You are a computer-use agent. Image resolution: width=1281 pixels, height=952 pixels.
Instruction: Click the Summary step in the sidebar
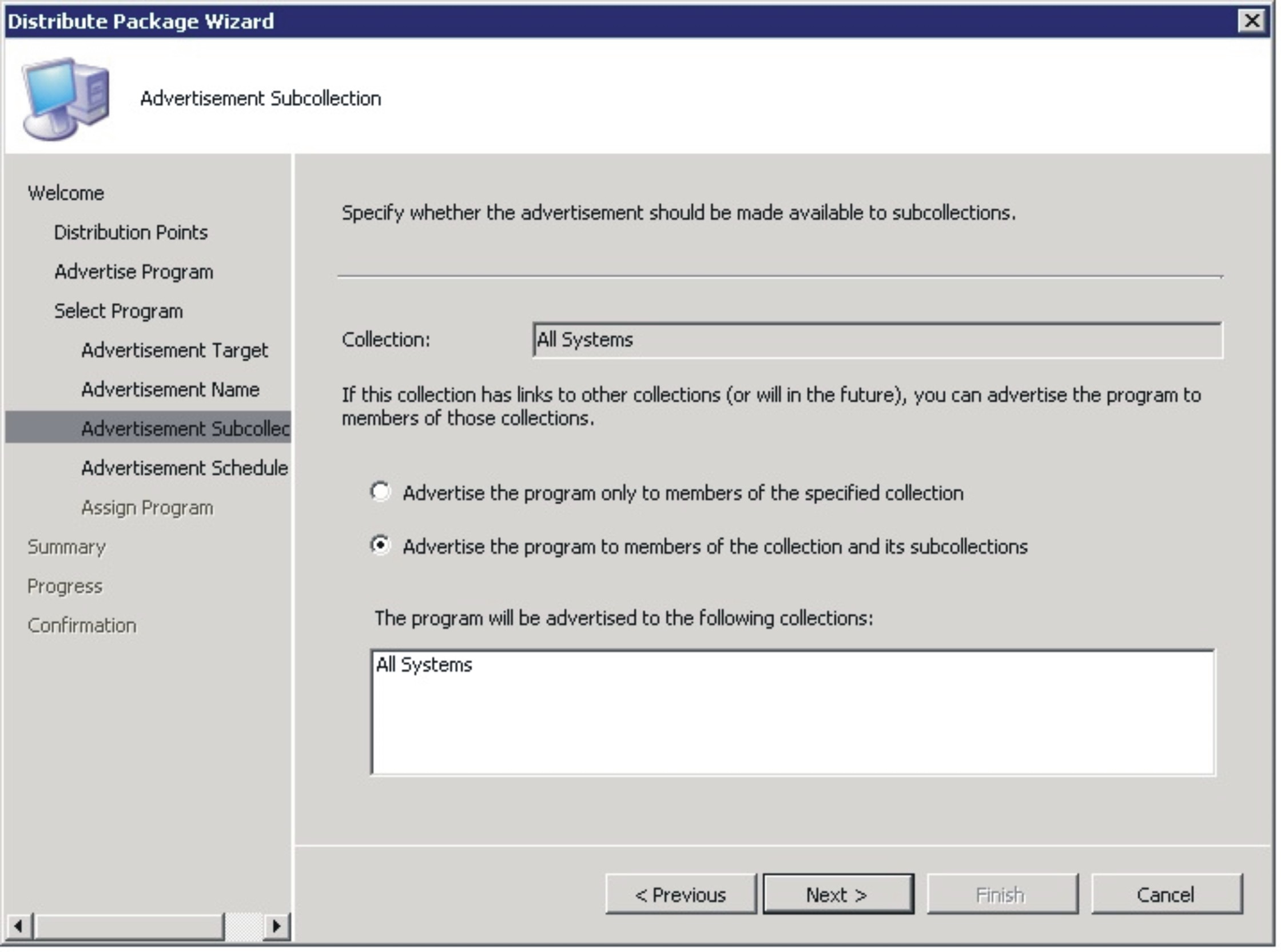[x=66, y=547]
